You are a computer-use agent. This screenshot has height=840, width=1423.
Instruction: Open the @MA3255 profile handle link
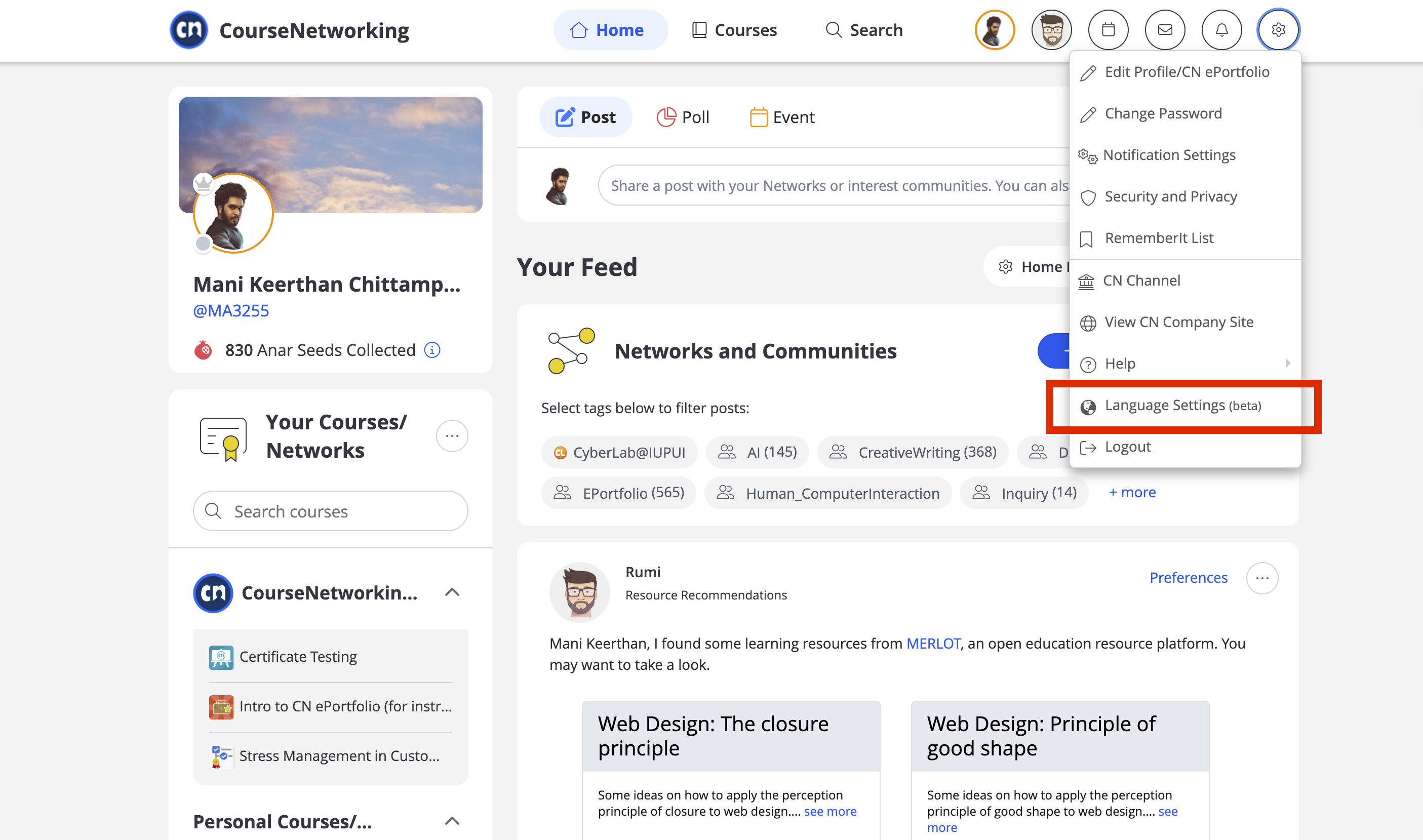pyautogui.click(x=231, y=311)
